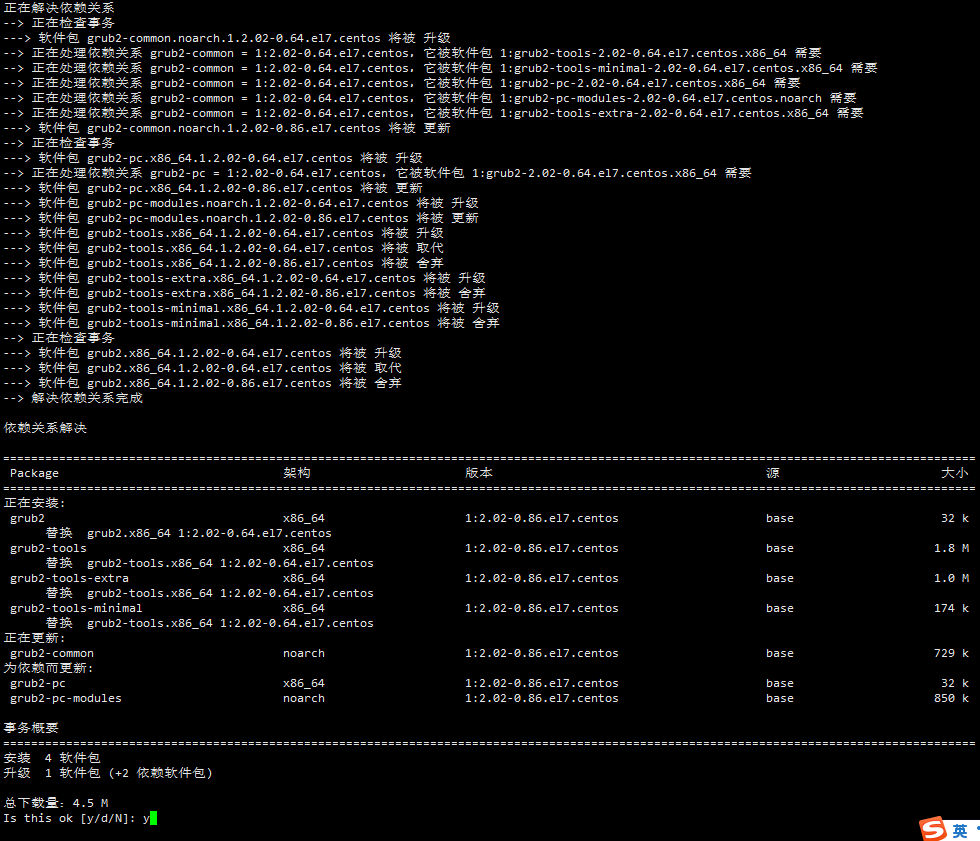This screenshot has width=980, height=841.
Task: Click the green terminal cursor after y
Action: (x=154, y=818)
